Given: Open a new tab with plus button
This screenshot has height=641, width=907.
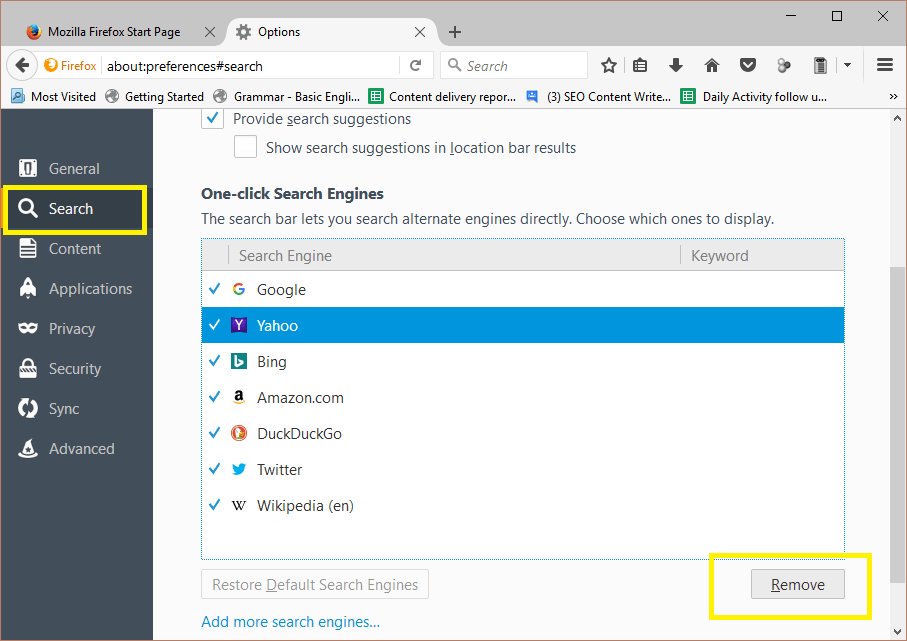Looking at the screenshot, I should point(455,32).
